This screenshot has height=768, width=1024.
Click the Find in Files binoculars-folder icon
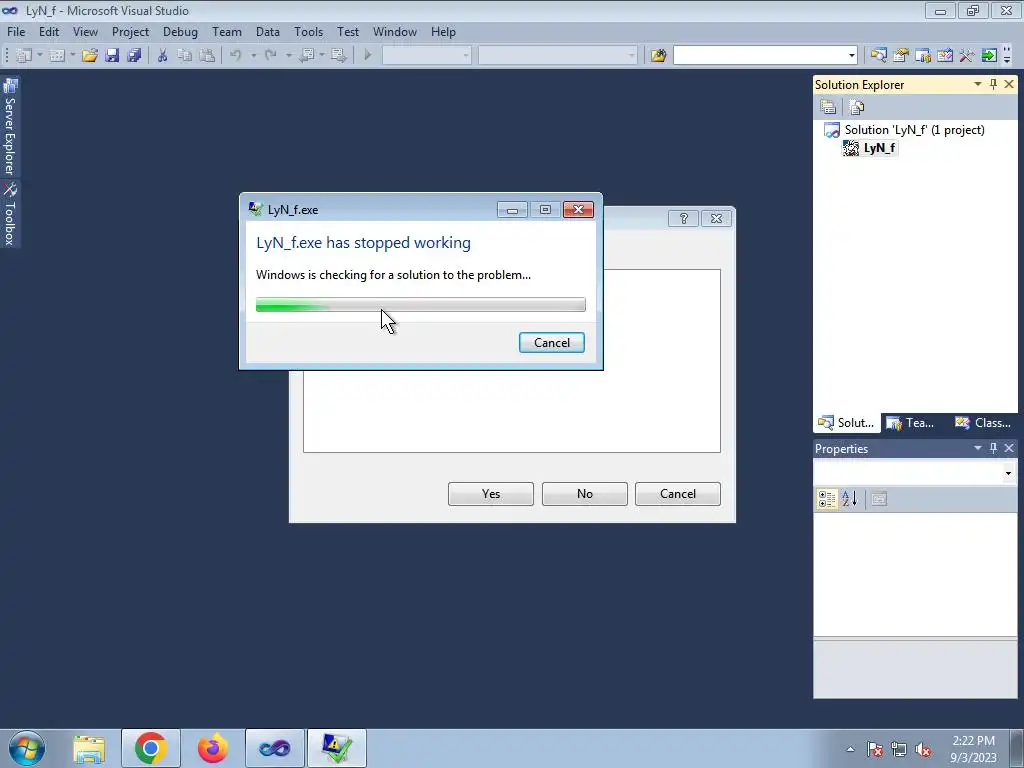(x=658, y=56)
